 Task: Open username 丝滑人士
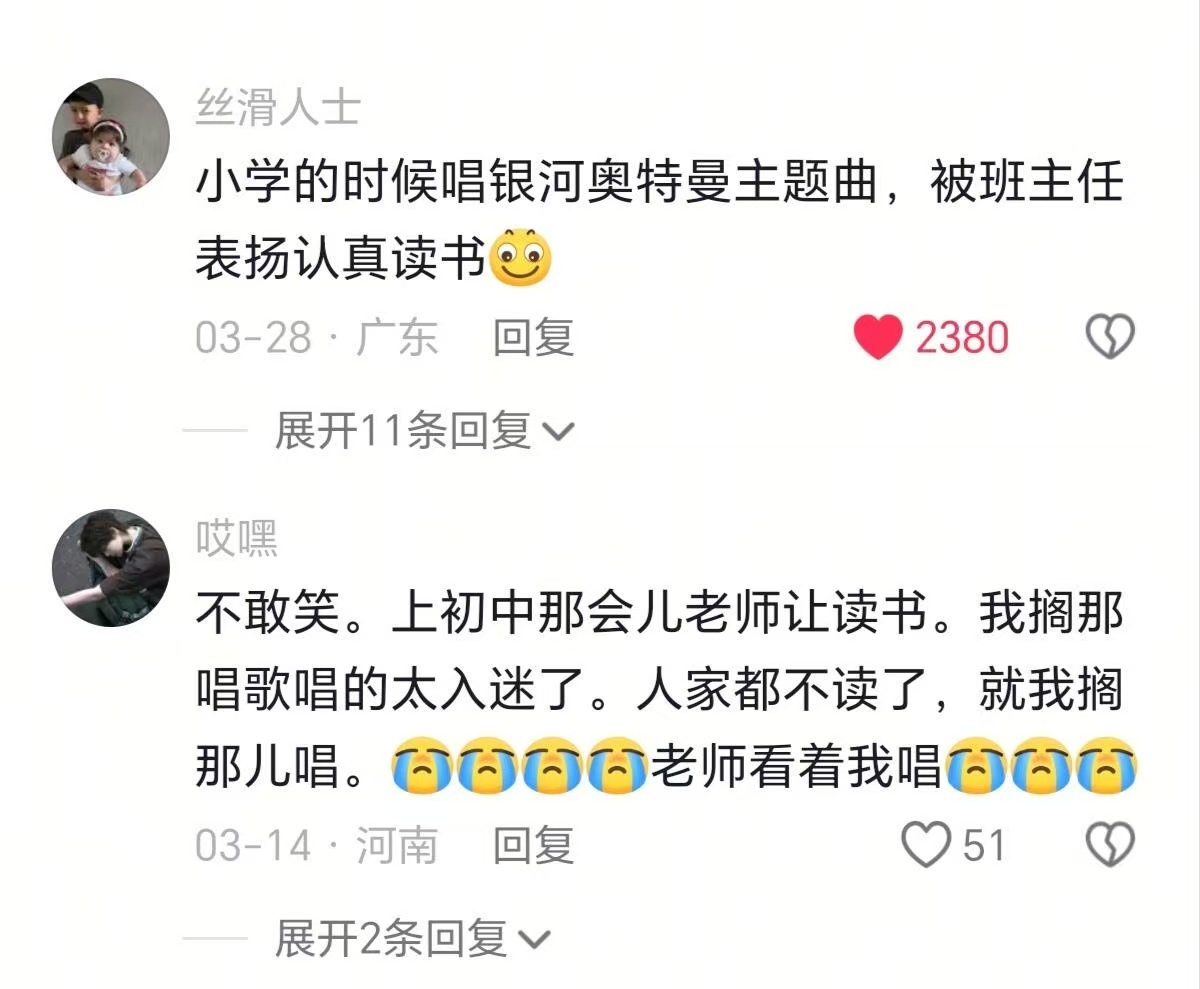click(x=277, y=106)
